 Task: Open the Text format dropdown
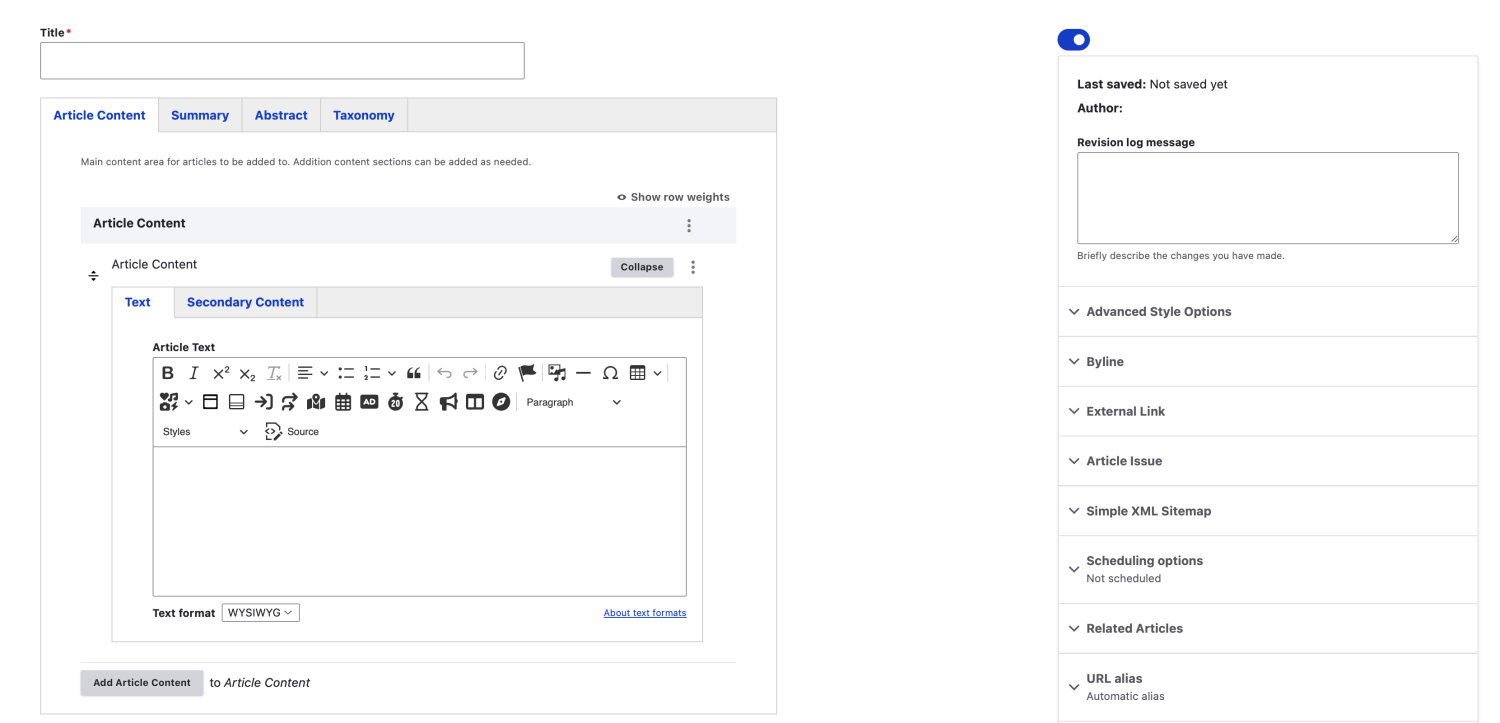point(260,612)
